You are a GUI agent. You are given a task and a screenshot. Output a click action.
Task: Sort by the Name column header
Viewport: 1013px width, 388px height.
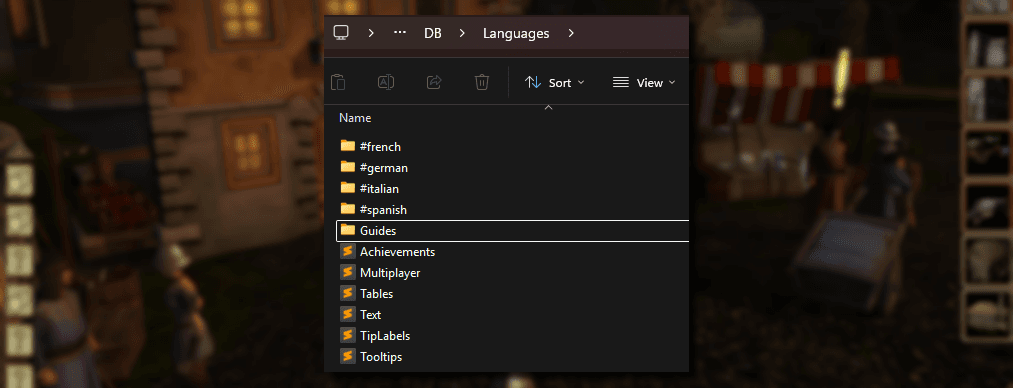coord(355,118)
